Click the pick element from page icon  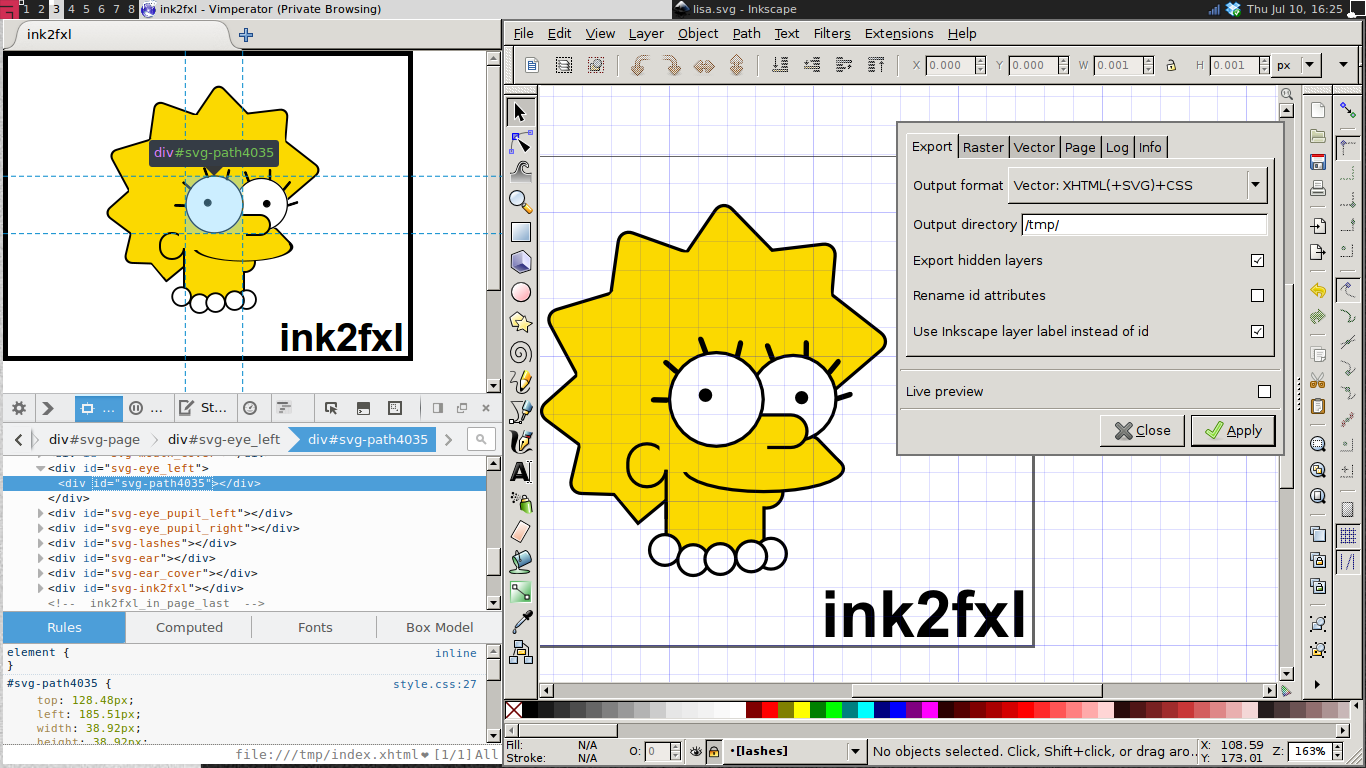331,408
